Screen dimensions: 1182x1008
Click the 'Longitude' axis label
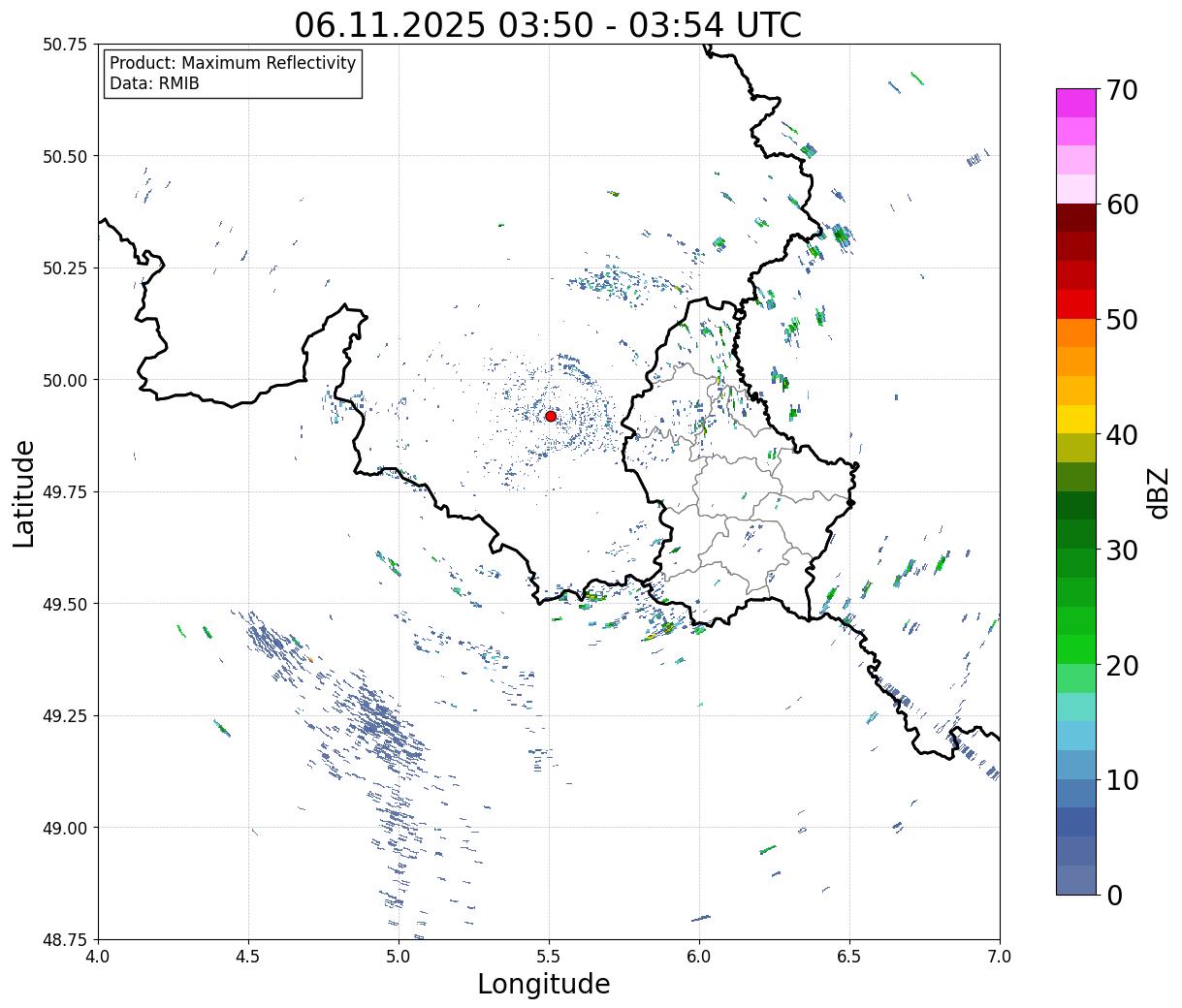544,984
